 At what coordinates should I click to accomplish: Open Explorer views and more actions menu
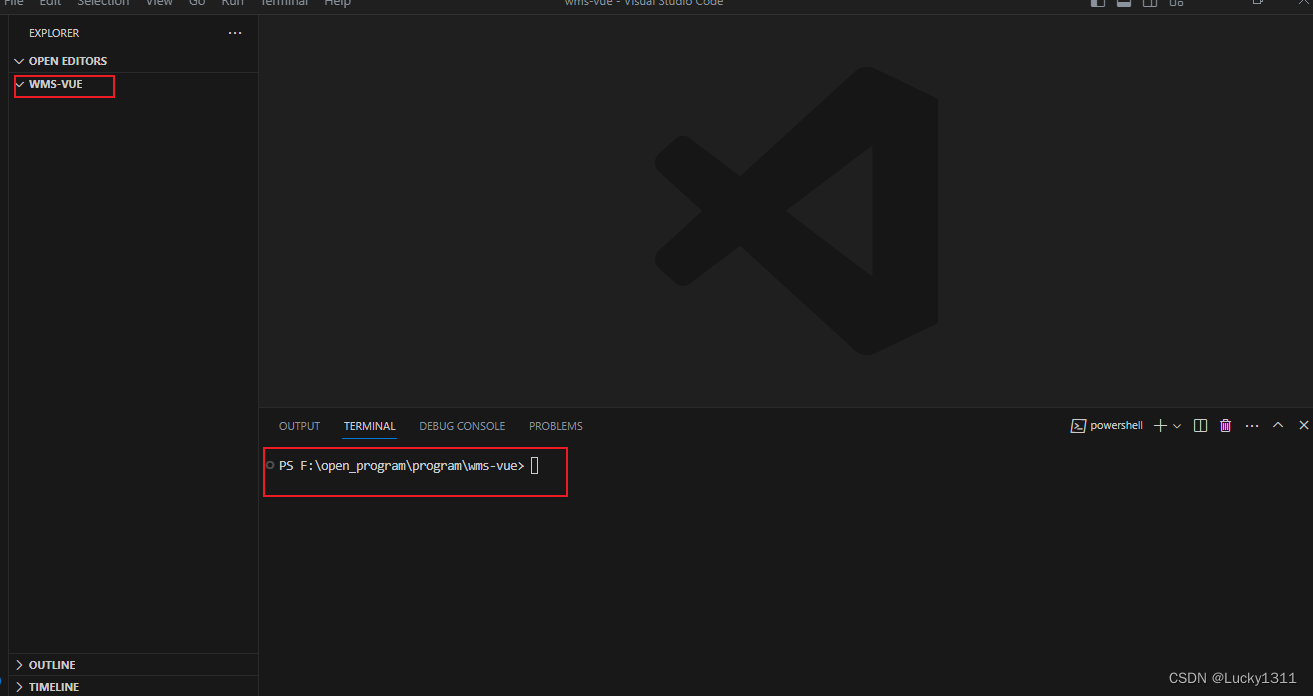coord(235,33)
